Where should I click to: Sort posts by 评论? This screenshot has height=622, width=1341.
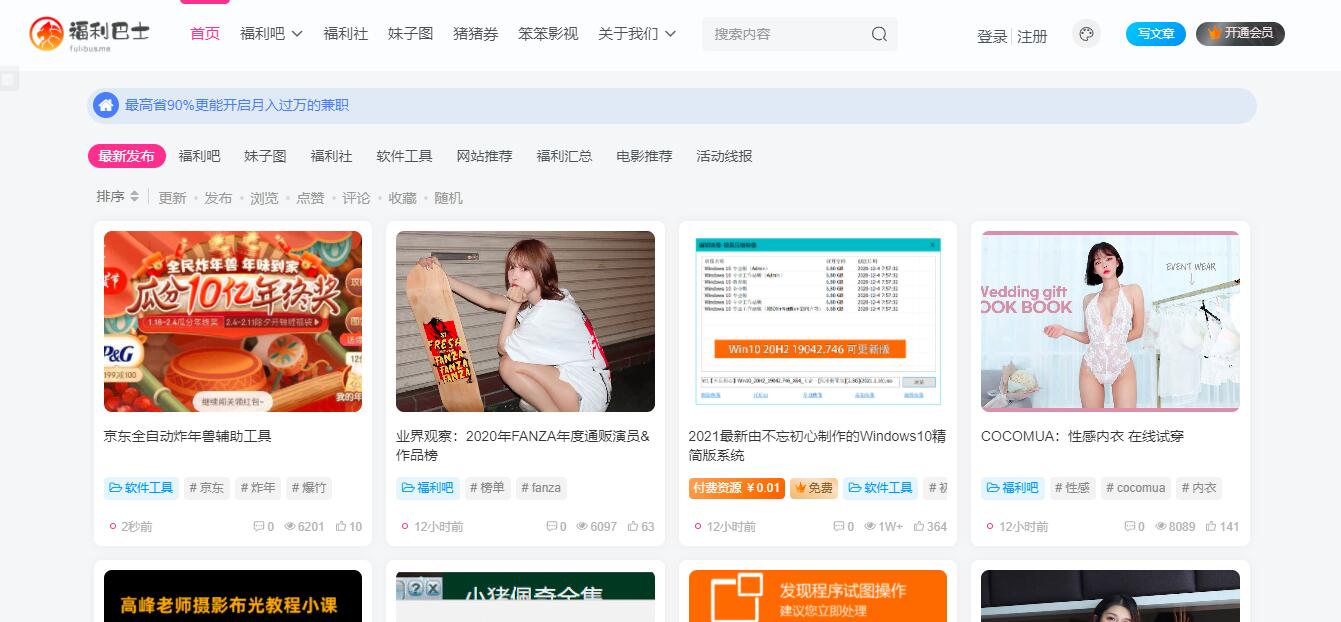[356, 198]
